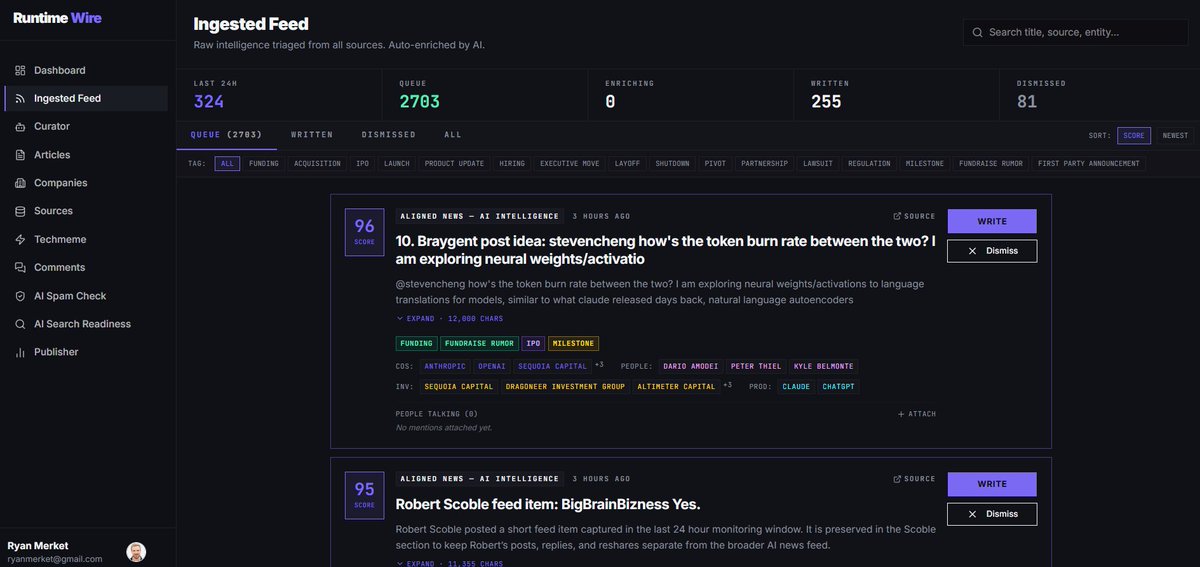Screen dimensions: 1200x567
Task: Select the ALL tag filter
Action: click(227, 163)
